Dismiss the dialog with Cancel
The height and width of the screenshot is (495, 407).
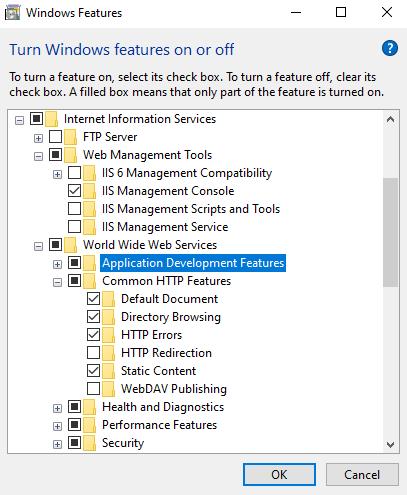pos(362,474)
